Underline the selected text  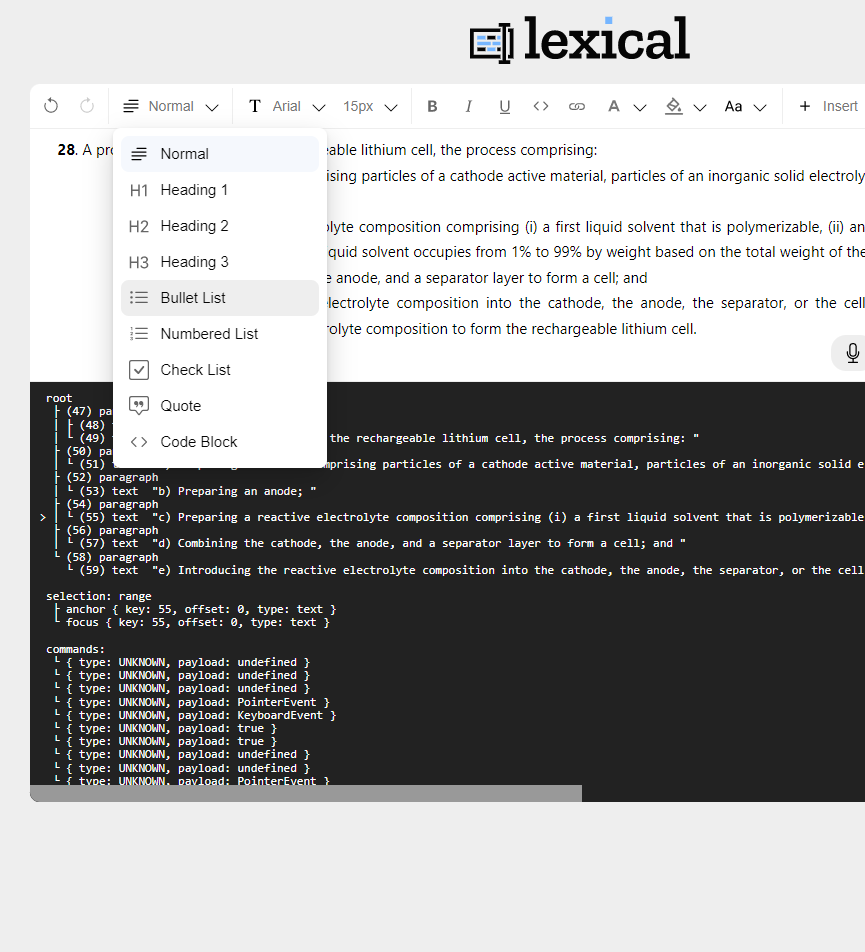click(x=504, y=106)
